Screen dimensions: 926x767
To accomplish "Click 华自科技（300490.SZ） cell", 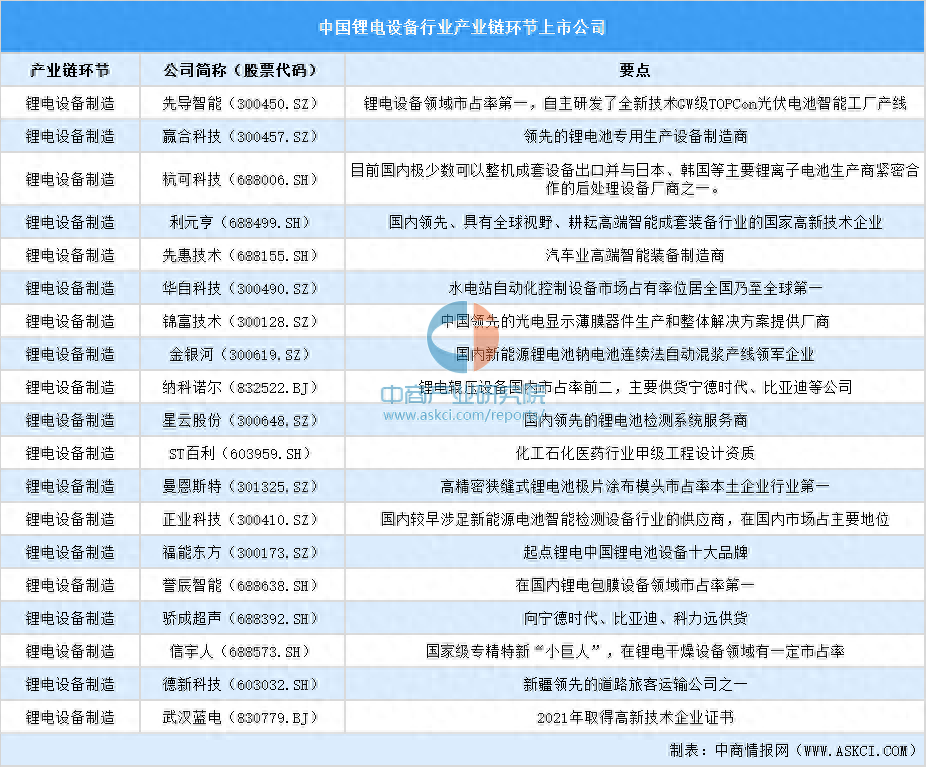I will click(x=242, y=289).
